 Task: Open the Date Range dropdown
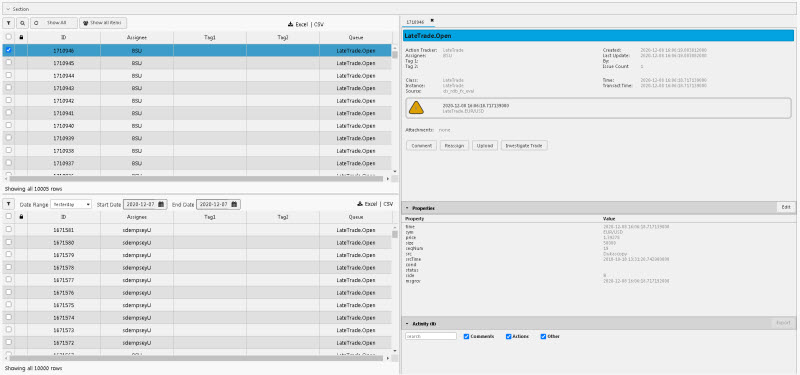click(x=71, y=204)
